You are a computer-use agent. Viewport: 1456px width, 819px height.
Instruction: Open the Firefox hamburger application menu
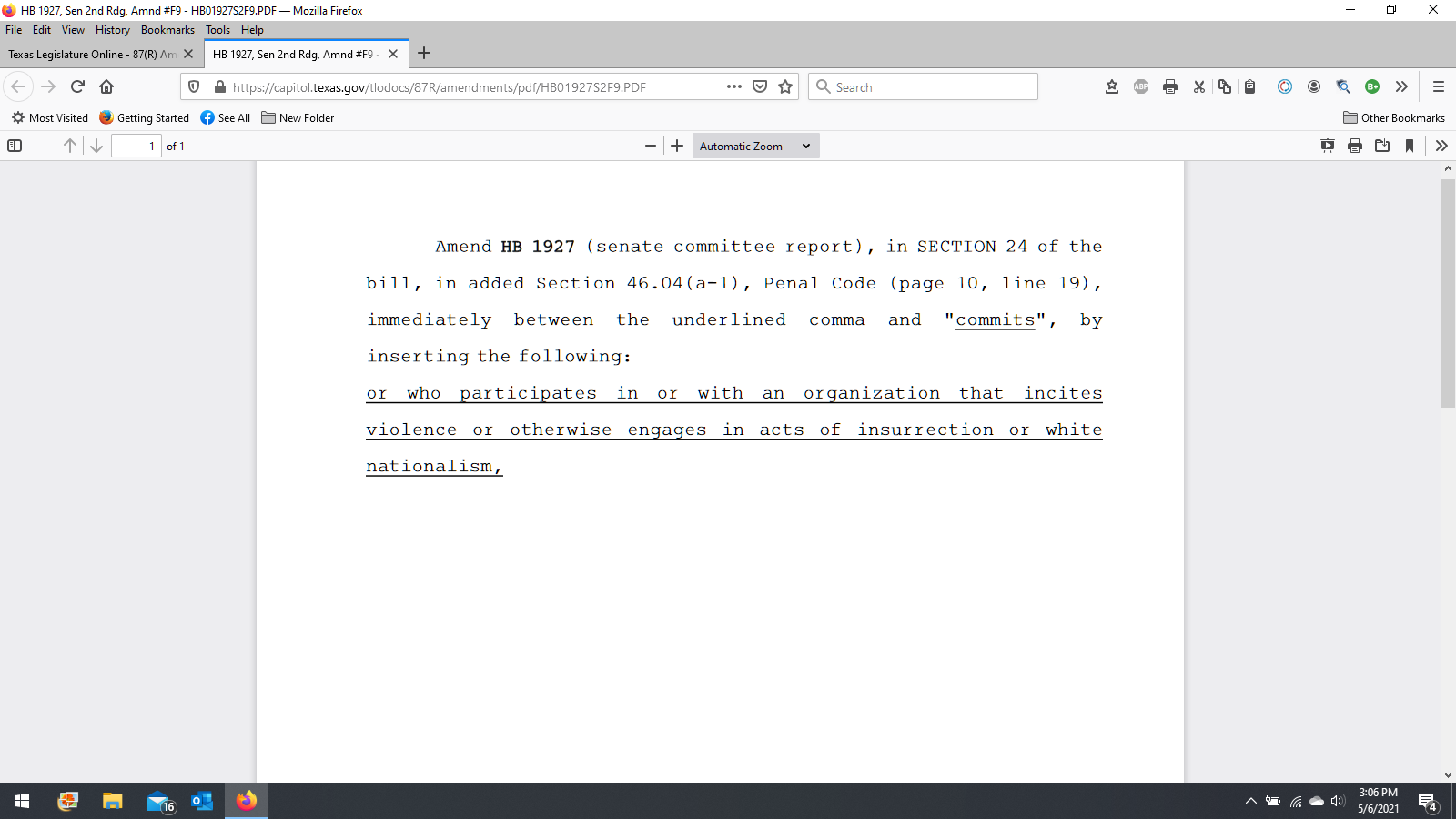pos(1439,86)
